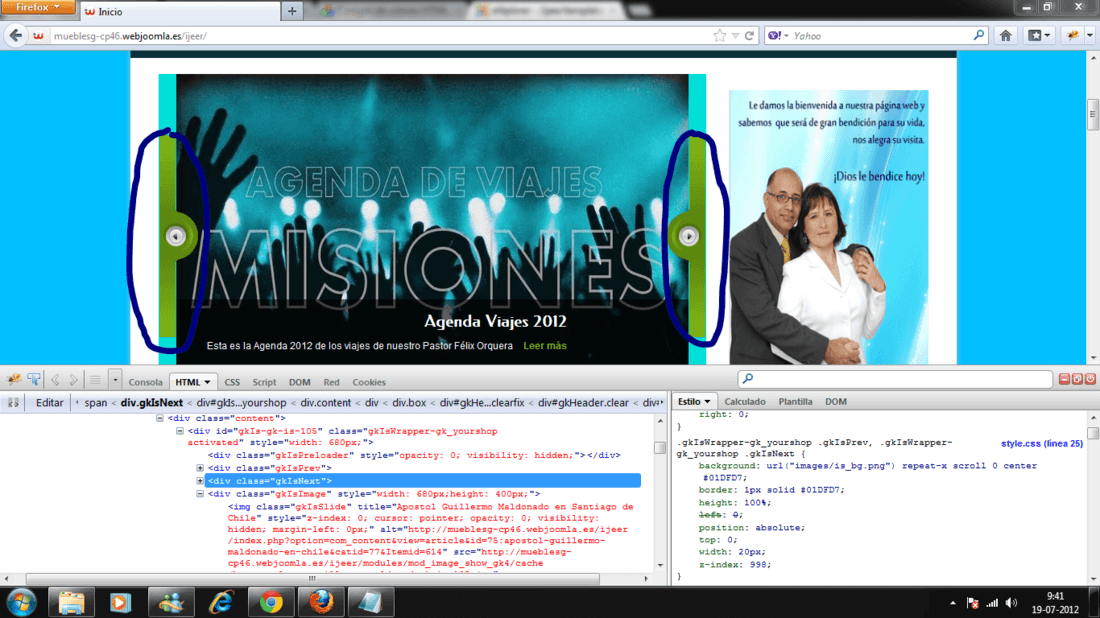Click the Editar button
Image resolution: width=1100 pixels, height=618 pixels.
click(x=49, y=403)
